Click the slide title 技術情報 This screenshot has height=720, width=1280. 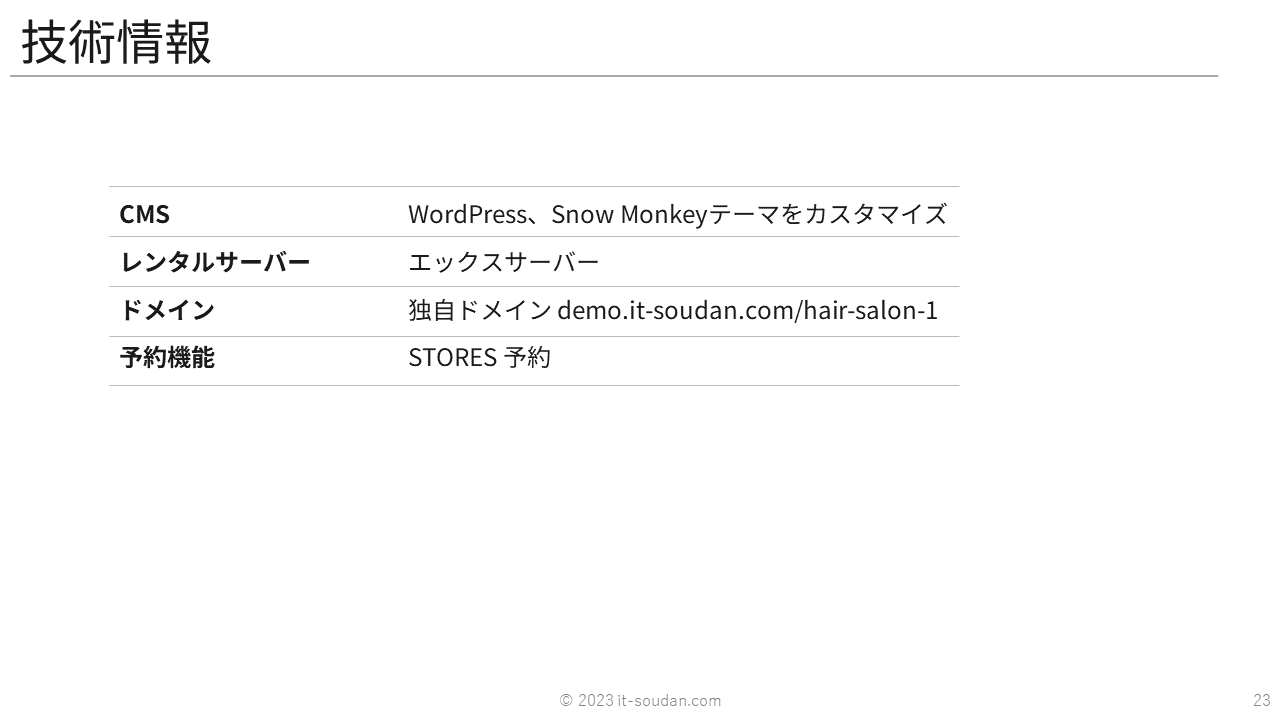pos(116,43)
